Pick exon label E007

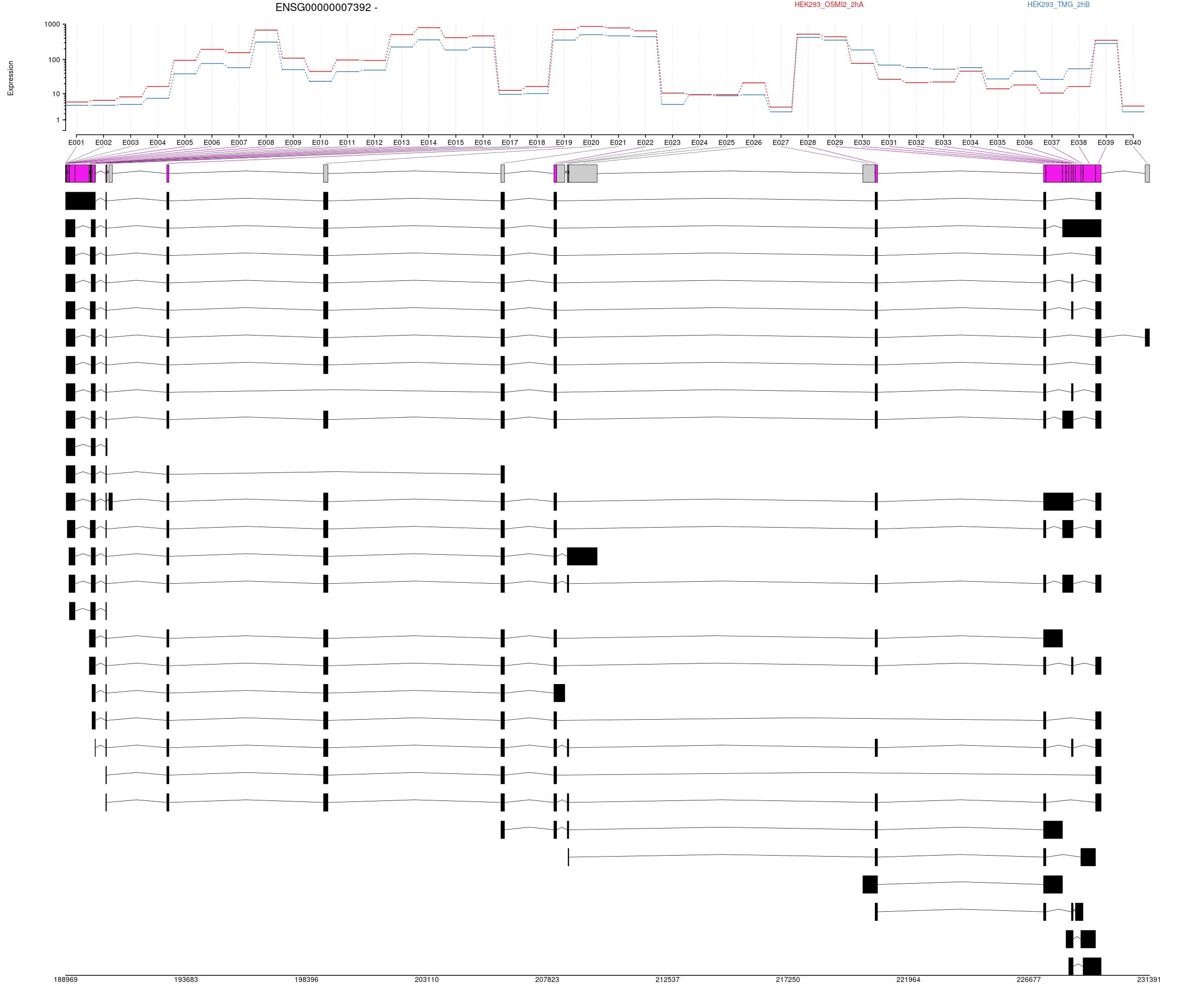point(239,143)
